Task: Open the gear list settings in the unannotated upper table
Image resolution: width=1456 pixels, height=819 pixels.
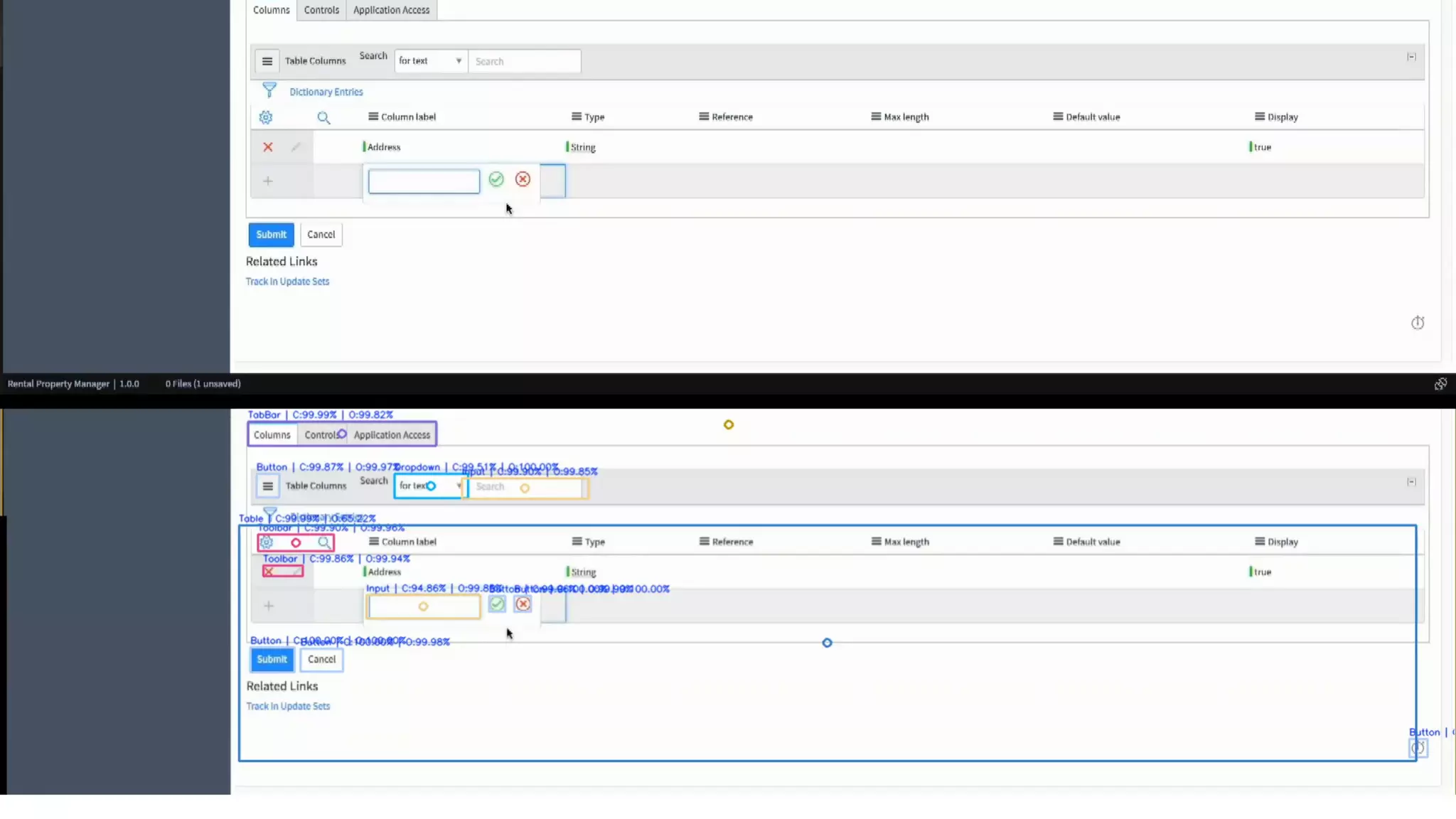Action: pyautogui.click(x=266, y=117)
